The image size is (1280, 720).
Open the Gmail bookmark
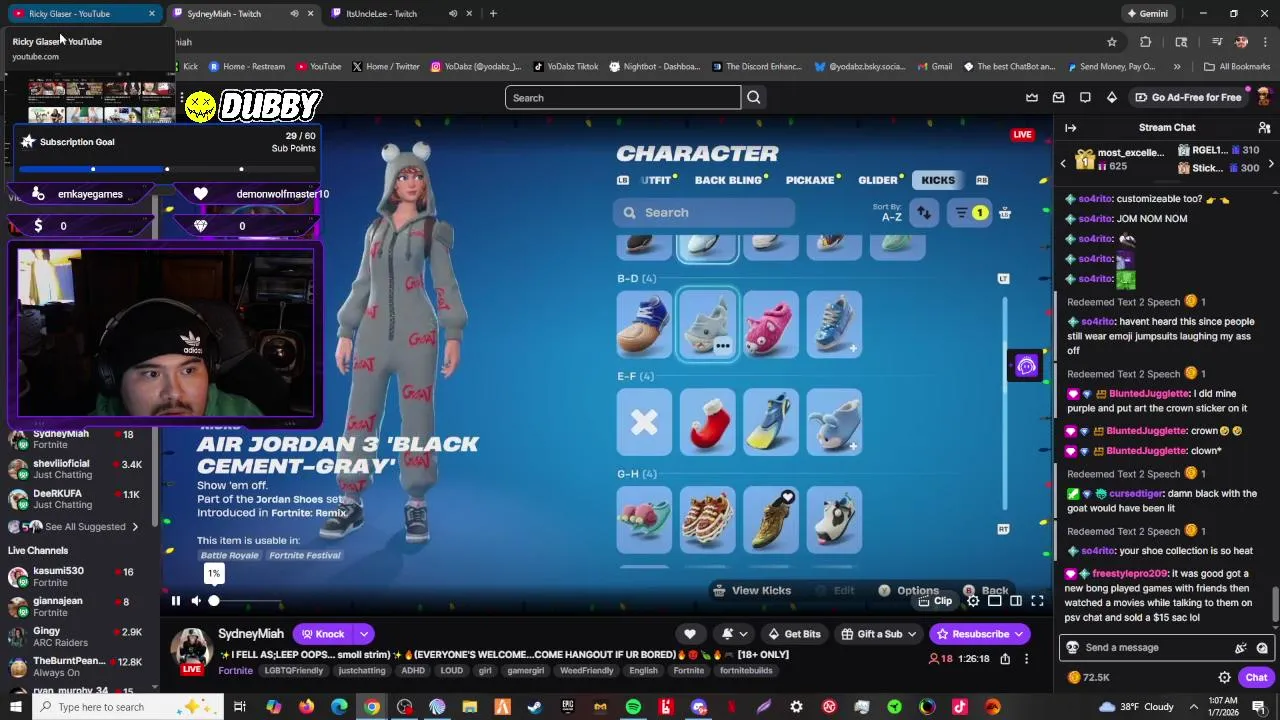(934, 67)
